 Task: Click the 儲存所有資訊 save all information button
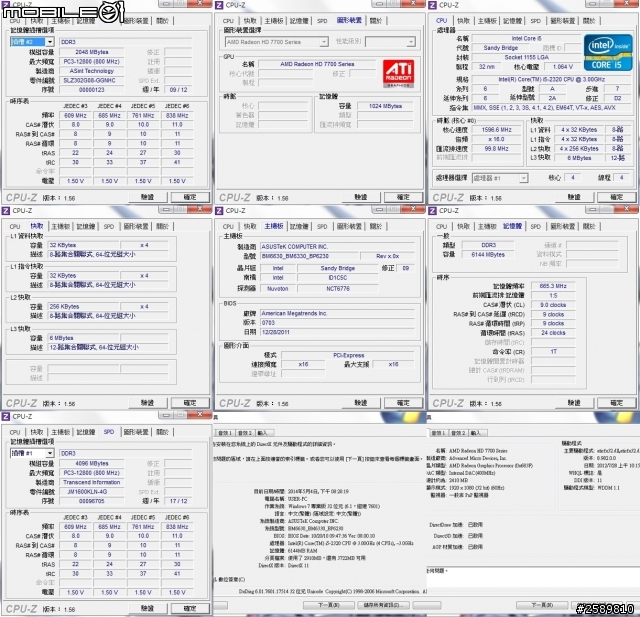pyautogui.click(x=383, y=605)
